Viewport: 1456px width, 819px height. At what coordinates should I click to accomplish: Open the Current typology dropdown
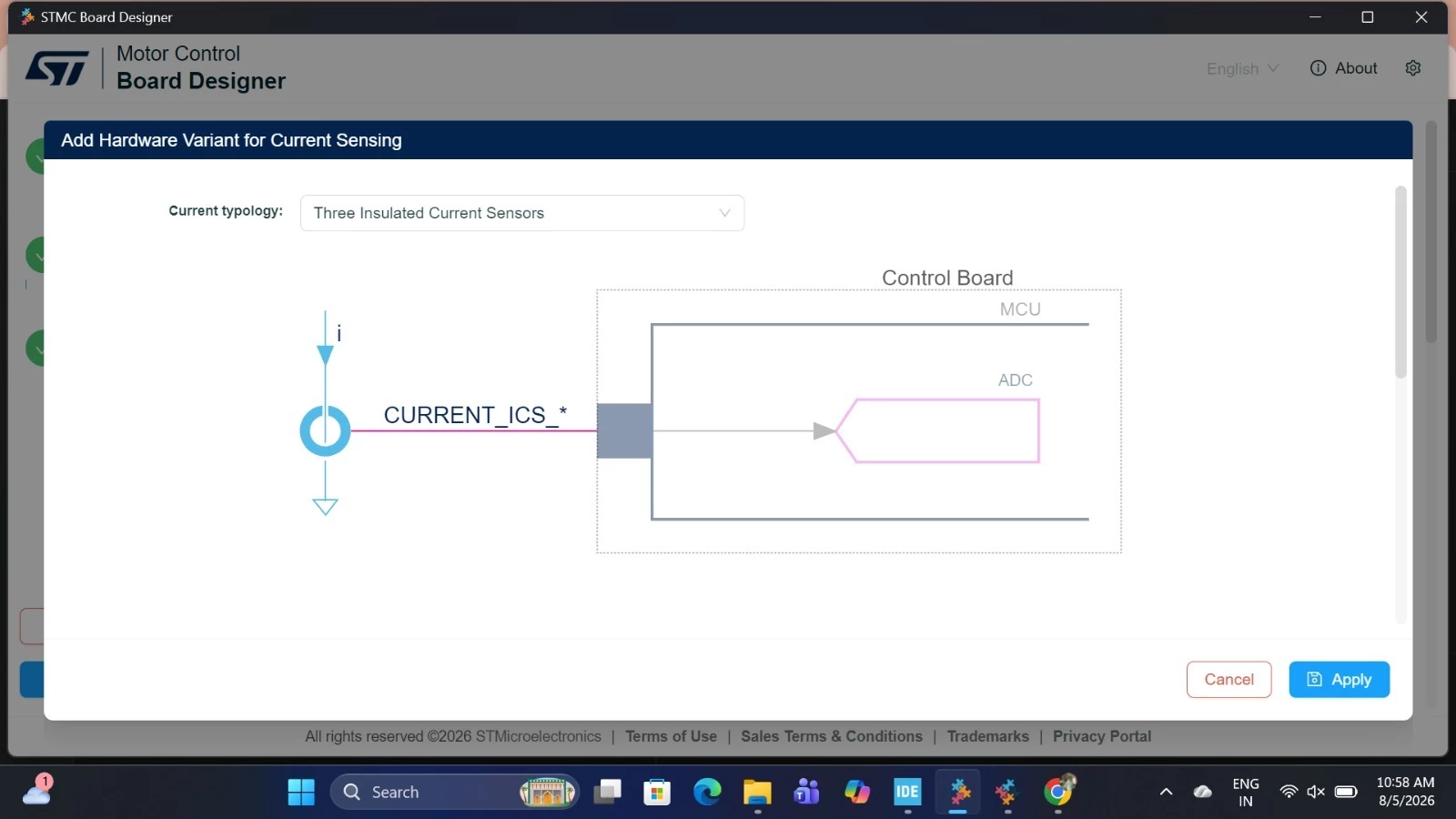(x=522, y=213)
